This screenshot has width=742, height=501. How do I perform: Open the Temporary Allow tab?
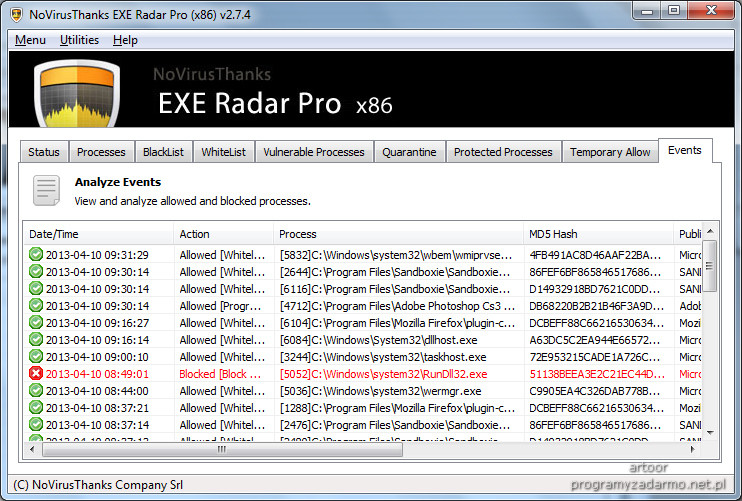(x=610, y=152)
